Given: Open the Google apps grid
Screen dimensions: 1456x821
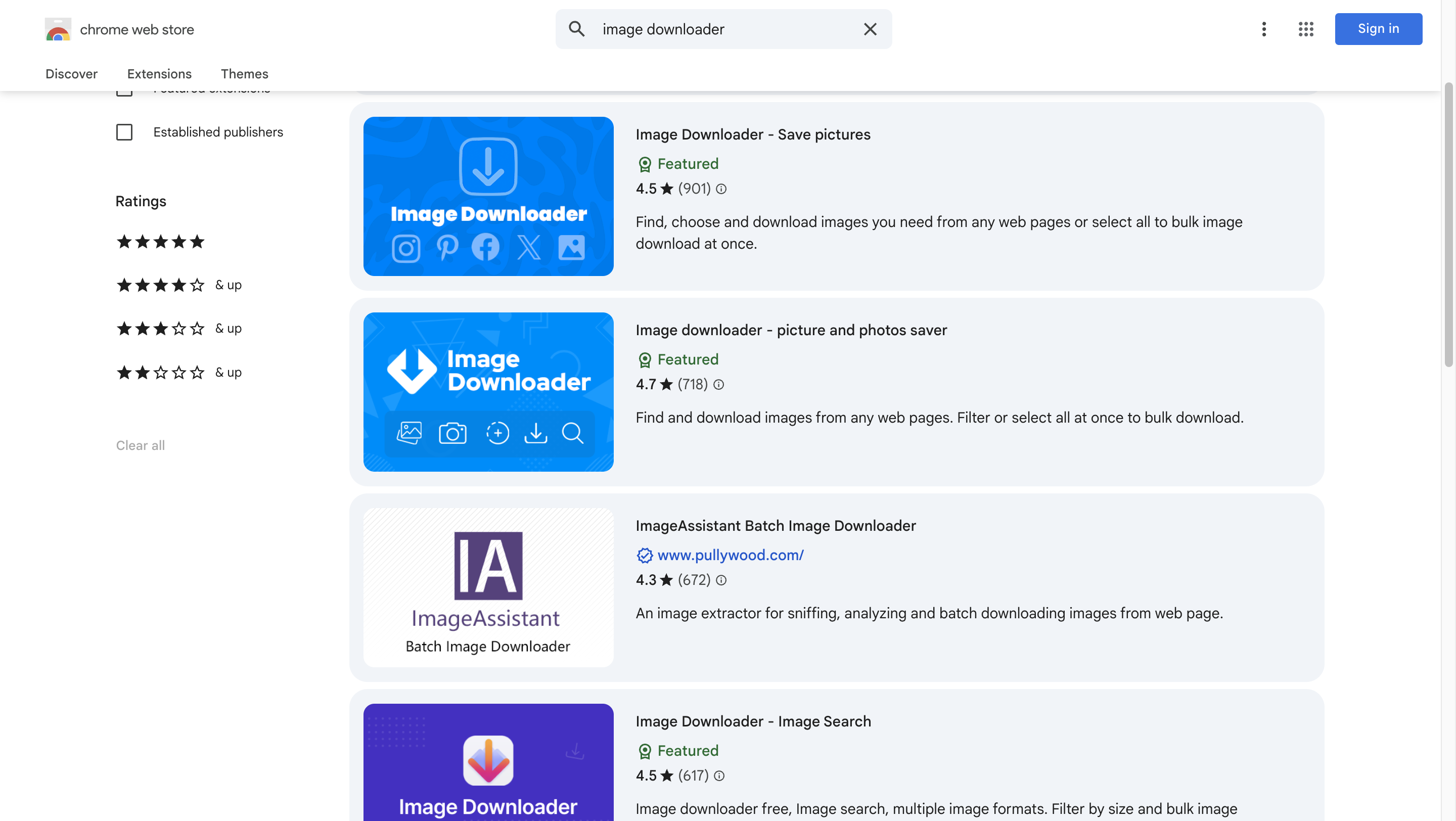Looking at the screenshot, I should 1306,29.
